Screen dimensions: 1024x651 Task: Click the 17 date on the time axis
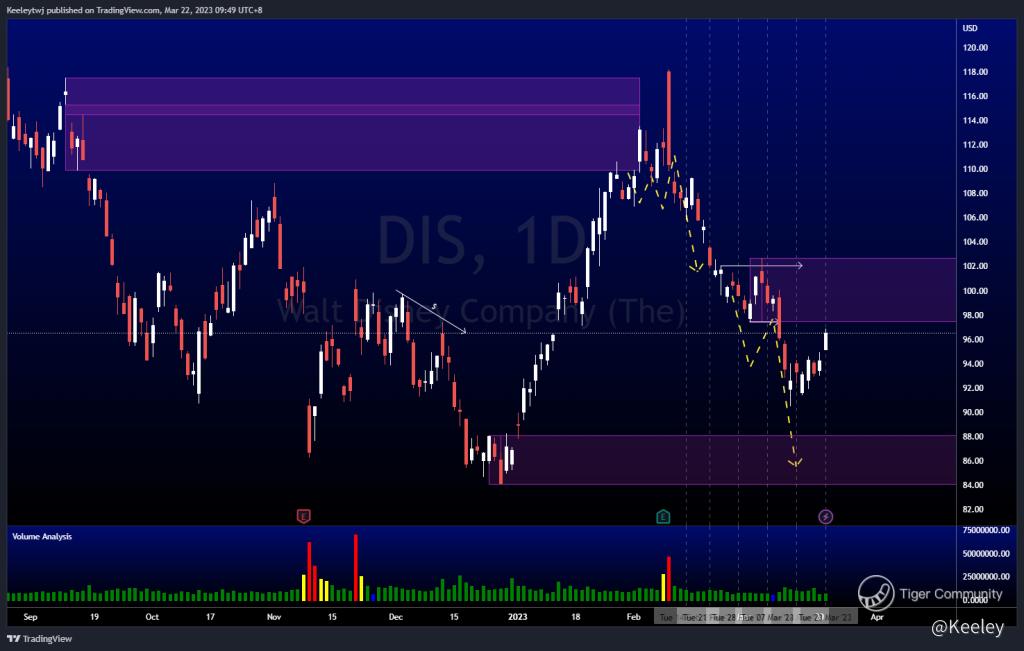[x=210, y=616]
